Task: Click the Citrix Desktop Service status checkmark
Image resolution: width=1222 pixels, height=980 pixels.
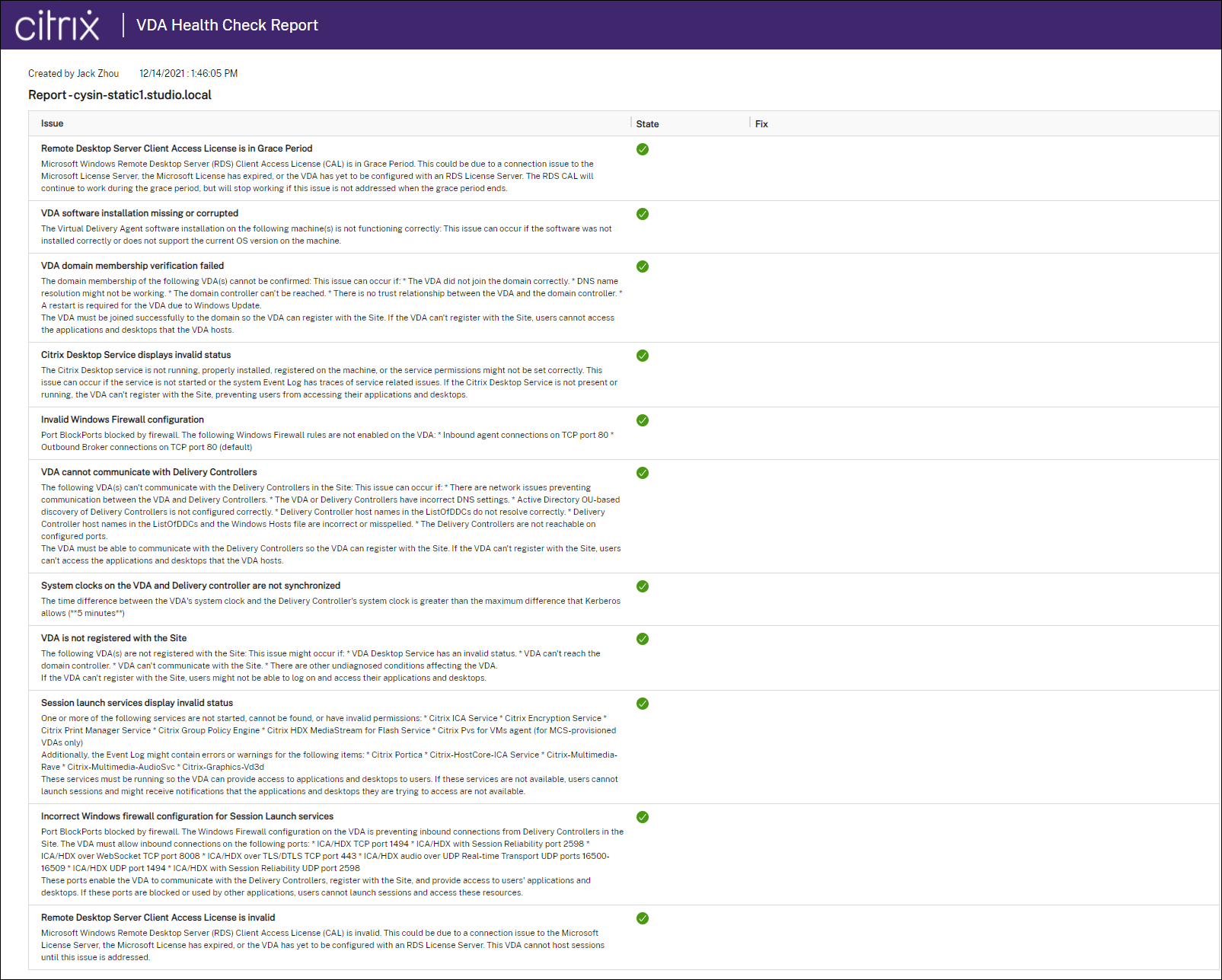Action: (643, 356)
